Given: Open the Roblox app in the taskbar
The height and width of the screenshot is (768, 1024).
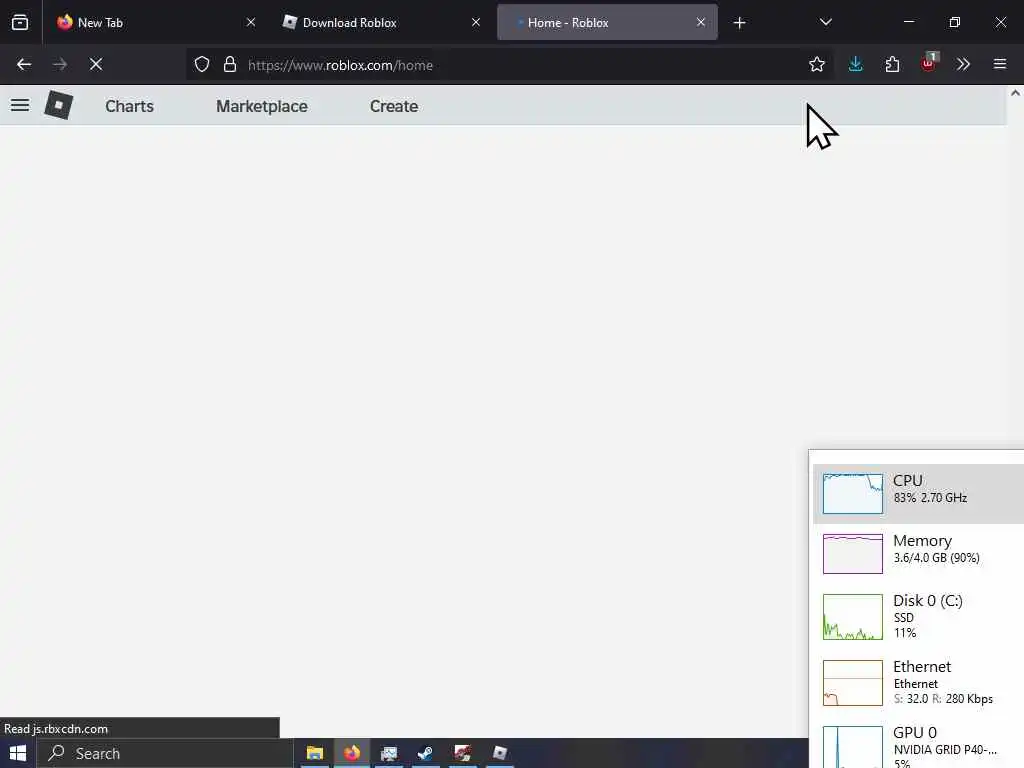Looking at the screenshot, I should tap(500, 753).
